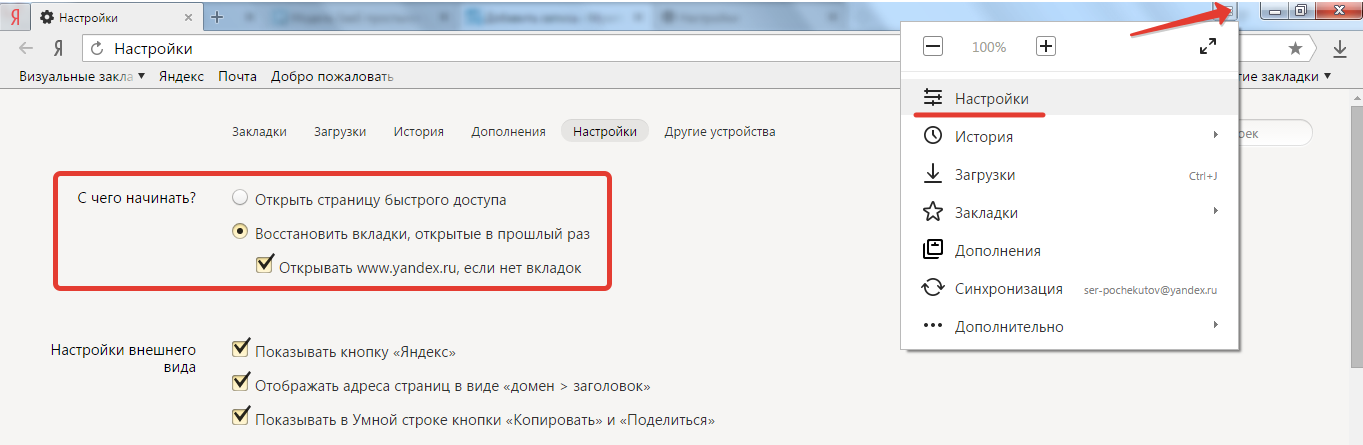
Task: Open Визуальные закладки bookmarks dropdown
Action: pyautogui.click(x=82, y=76)
